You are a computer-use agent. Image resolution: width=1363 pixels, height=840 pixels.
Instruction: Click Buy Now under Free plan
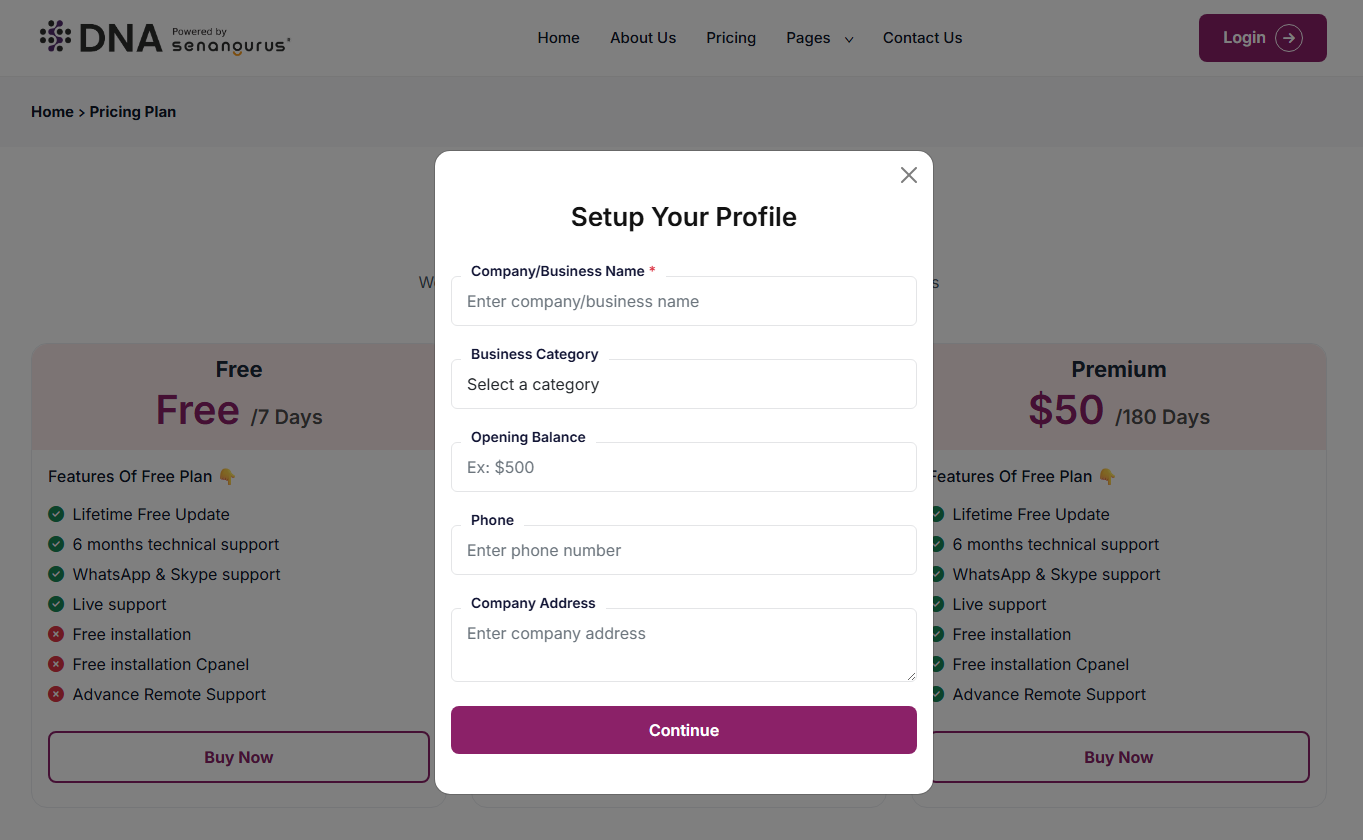click(x=238, y=757)
